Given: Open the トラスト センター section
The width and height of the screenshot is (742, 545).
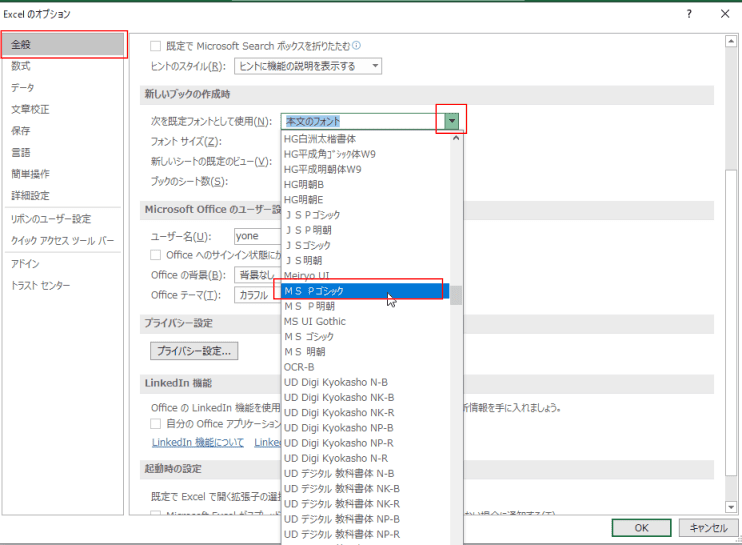Looking at the screenshot, I should tap(40, 286).
